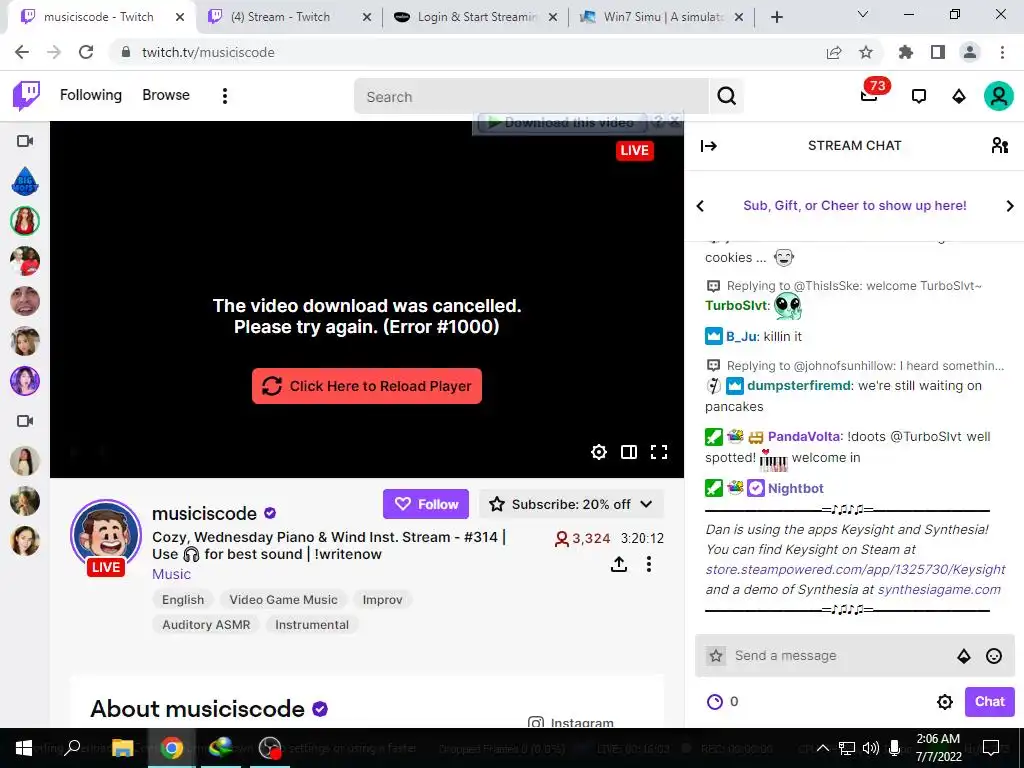Open the video player settings gear
This screenshot has width=1024, height=768.
coord(598,452)
